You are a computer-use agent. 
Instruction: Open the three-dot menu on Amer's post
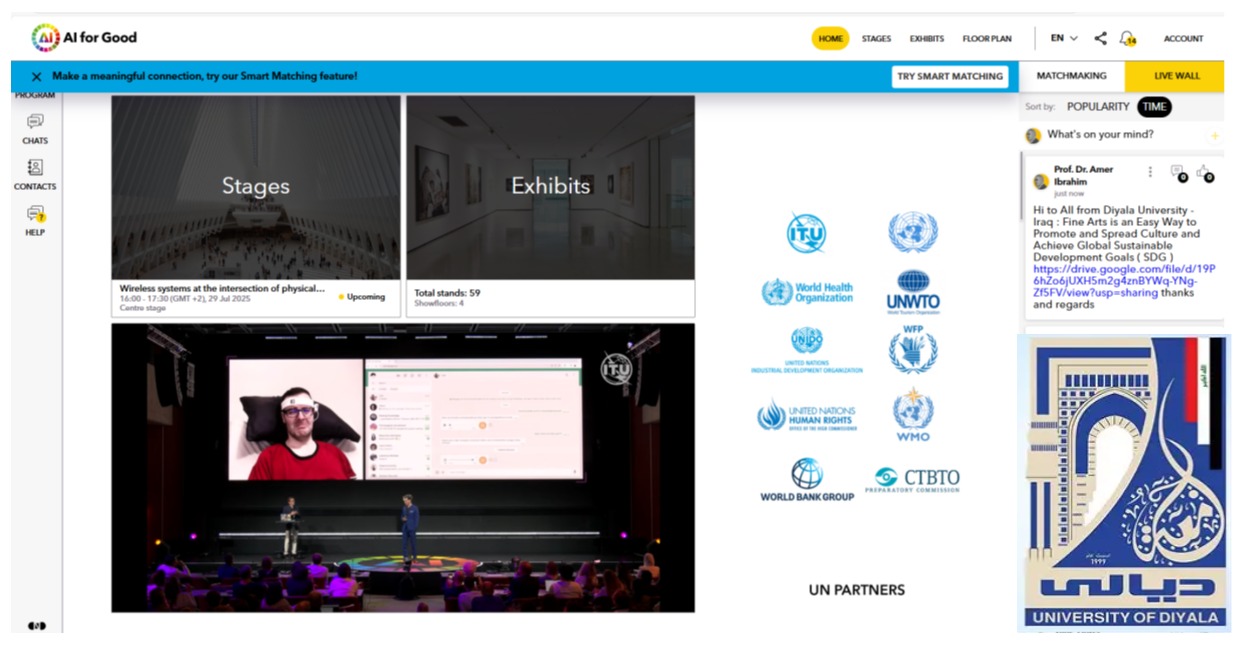[x=1150, y=172]
